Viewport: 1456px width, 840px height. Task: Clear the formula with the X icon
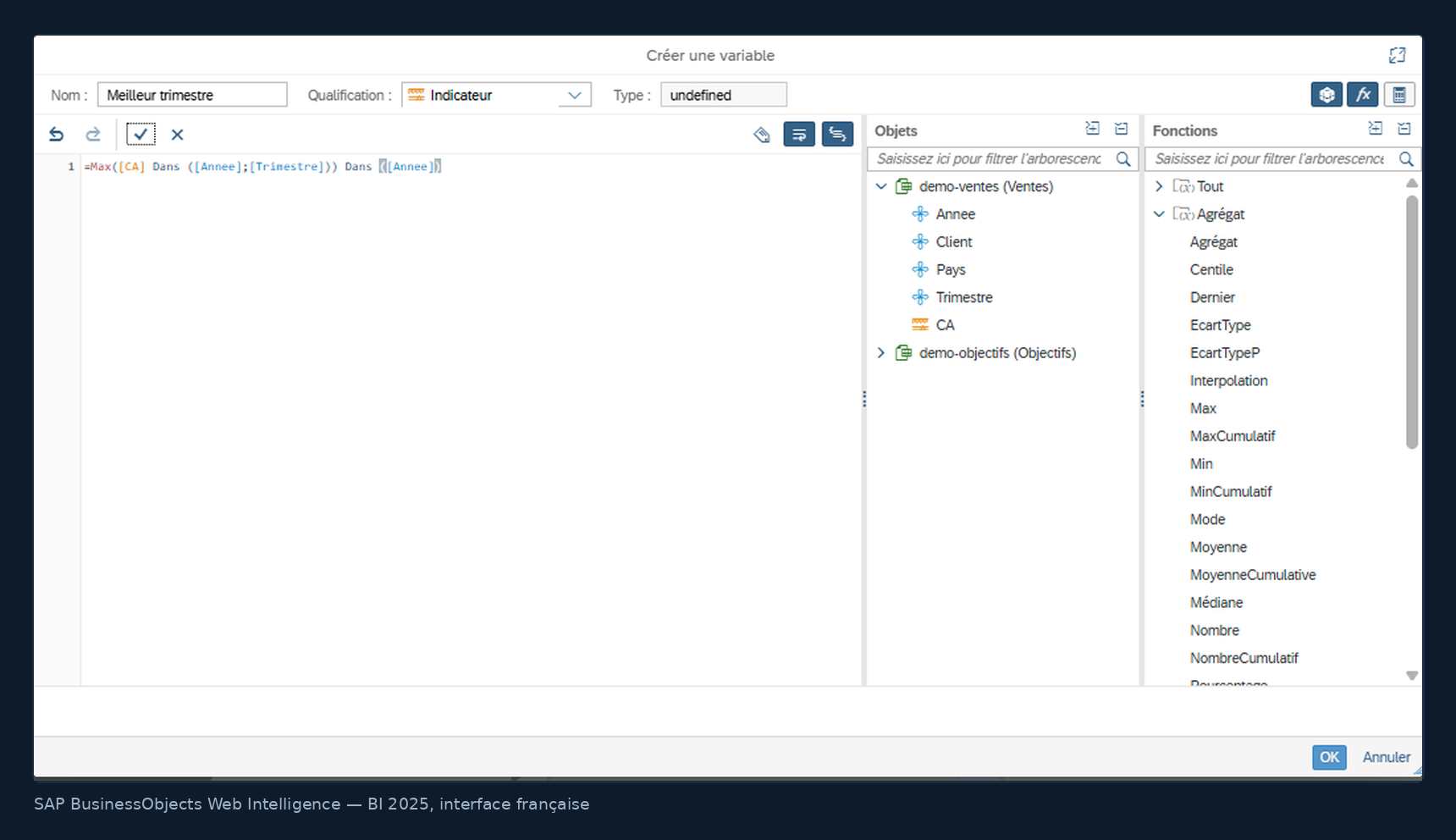177,134
